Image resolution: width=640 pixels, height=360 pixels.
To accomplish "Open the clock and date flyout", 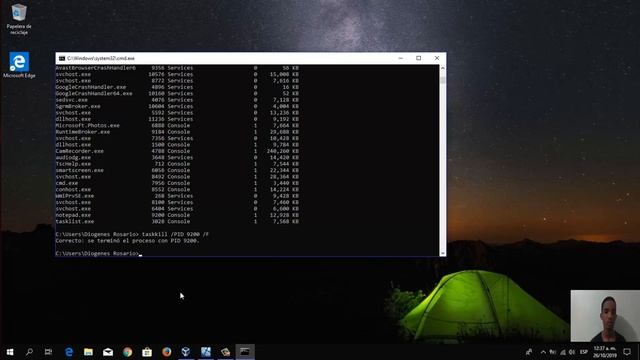I will coord(605,352).
